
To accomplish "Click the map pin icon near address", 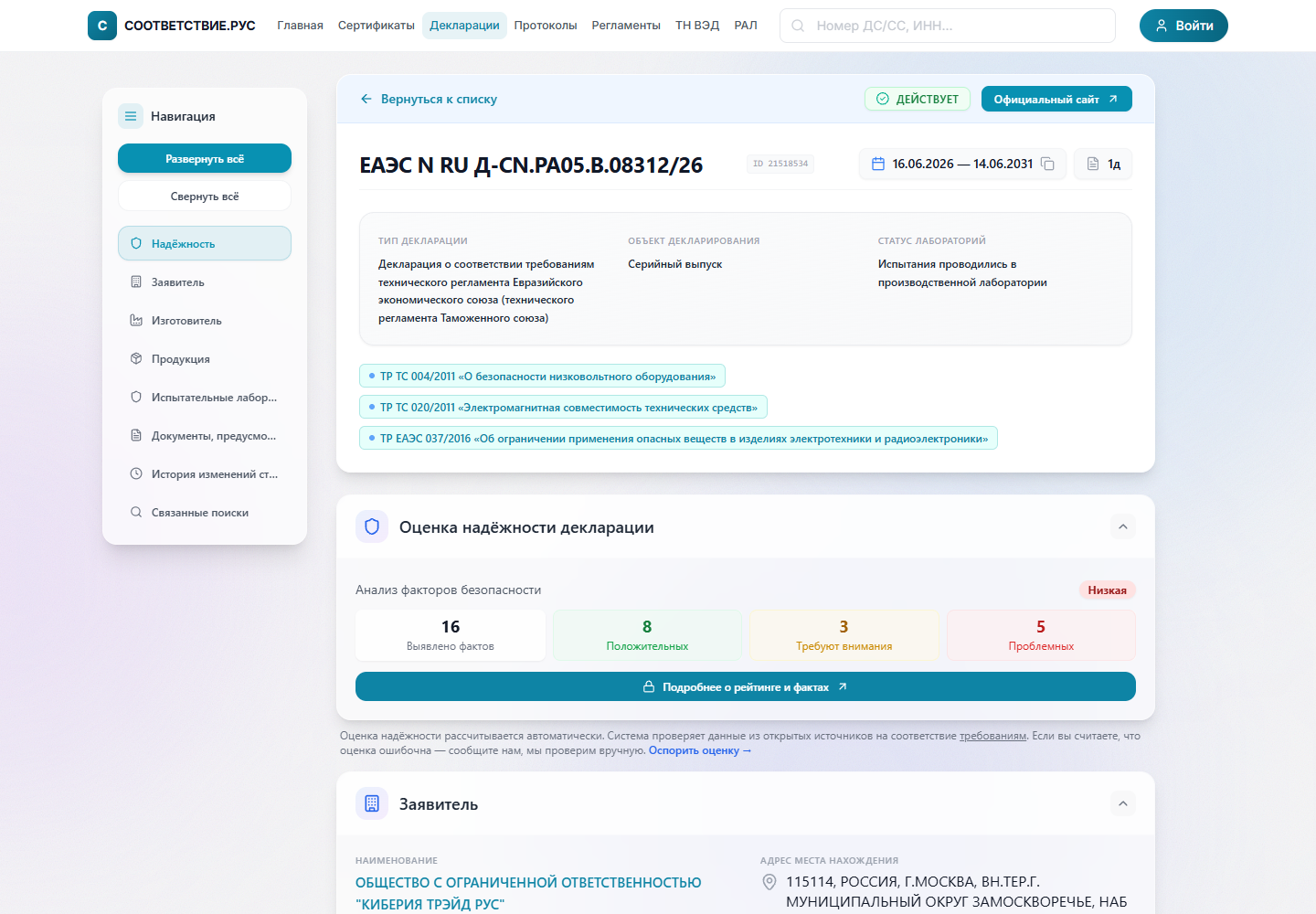I will coord(769,882).
